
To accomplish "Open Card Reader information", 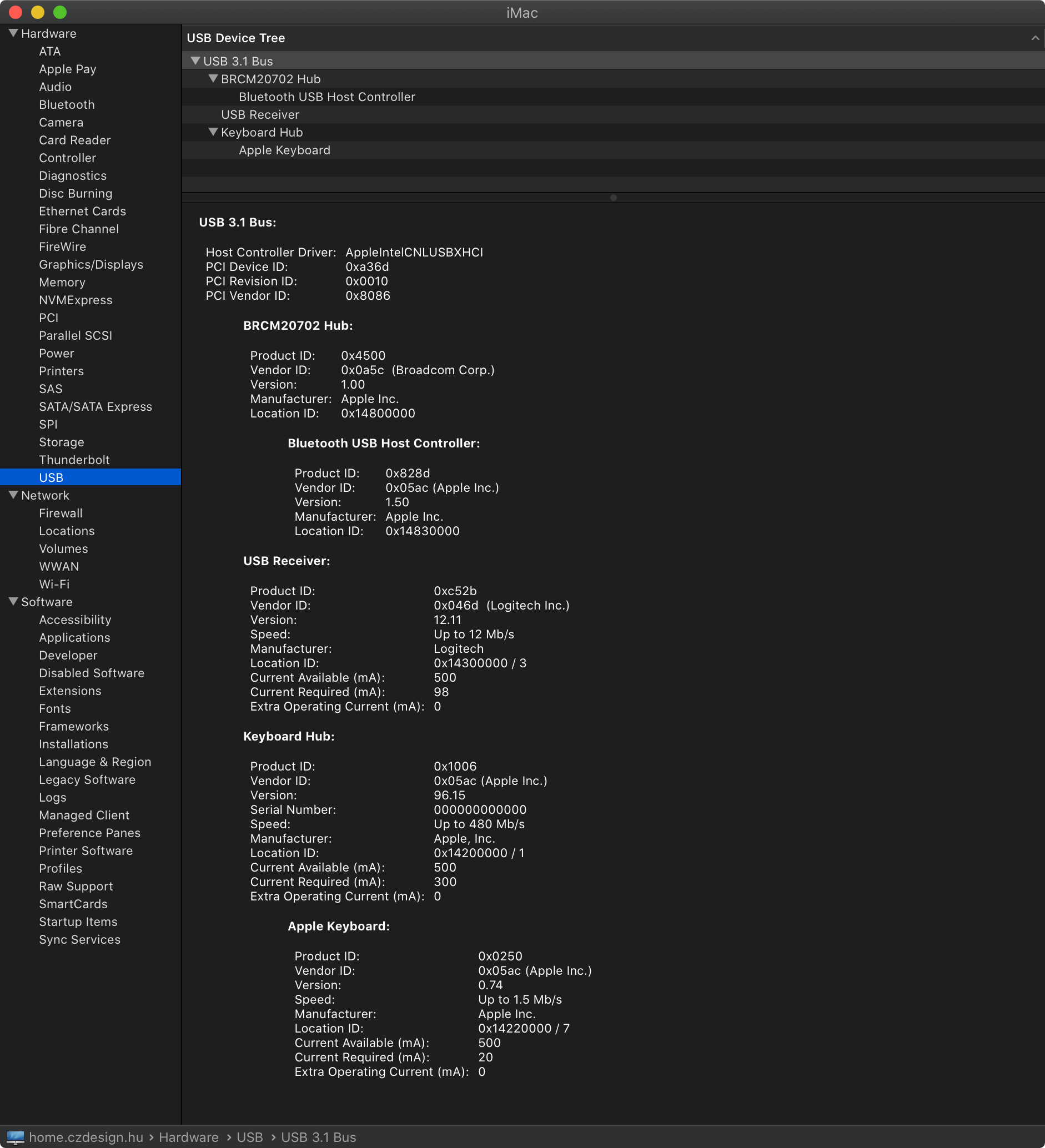I will [74, 140].
